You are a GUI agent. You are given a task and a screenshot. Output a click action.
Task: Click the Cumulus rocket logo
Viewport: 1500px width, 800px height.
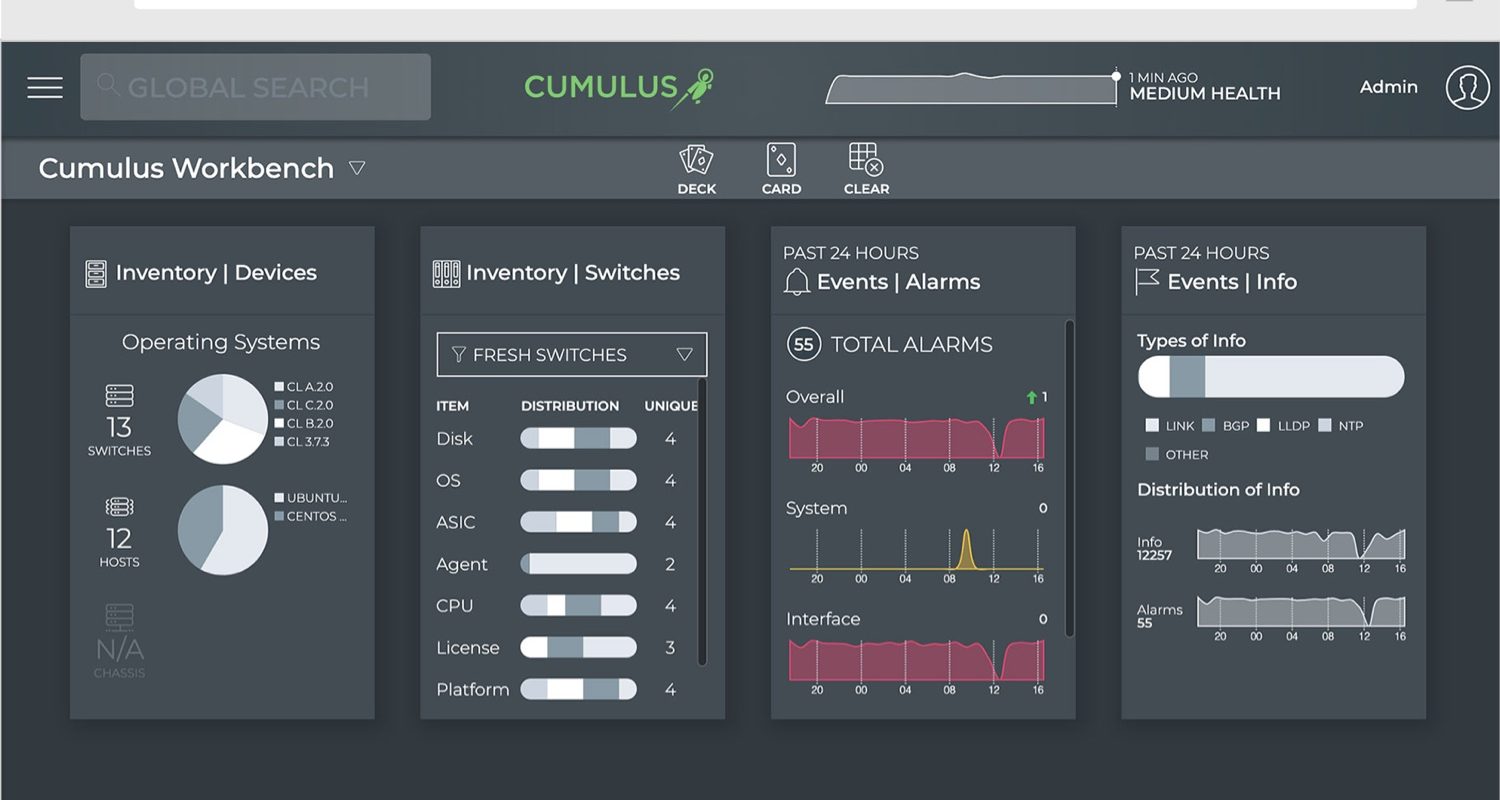point(619,88)
